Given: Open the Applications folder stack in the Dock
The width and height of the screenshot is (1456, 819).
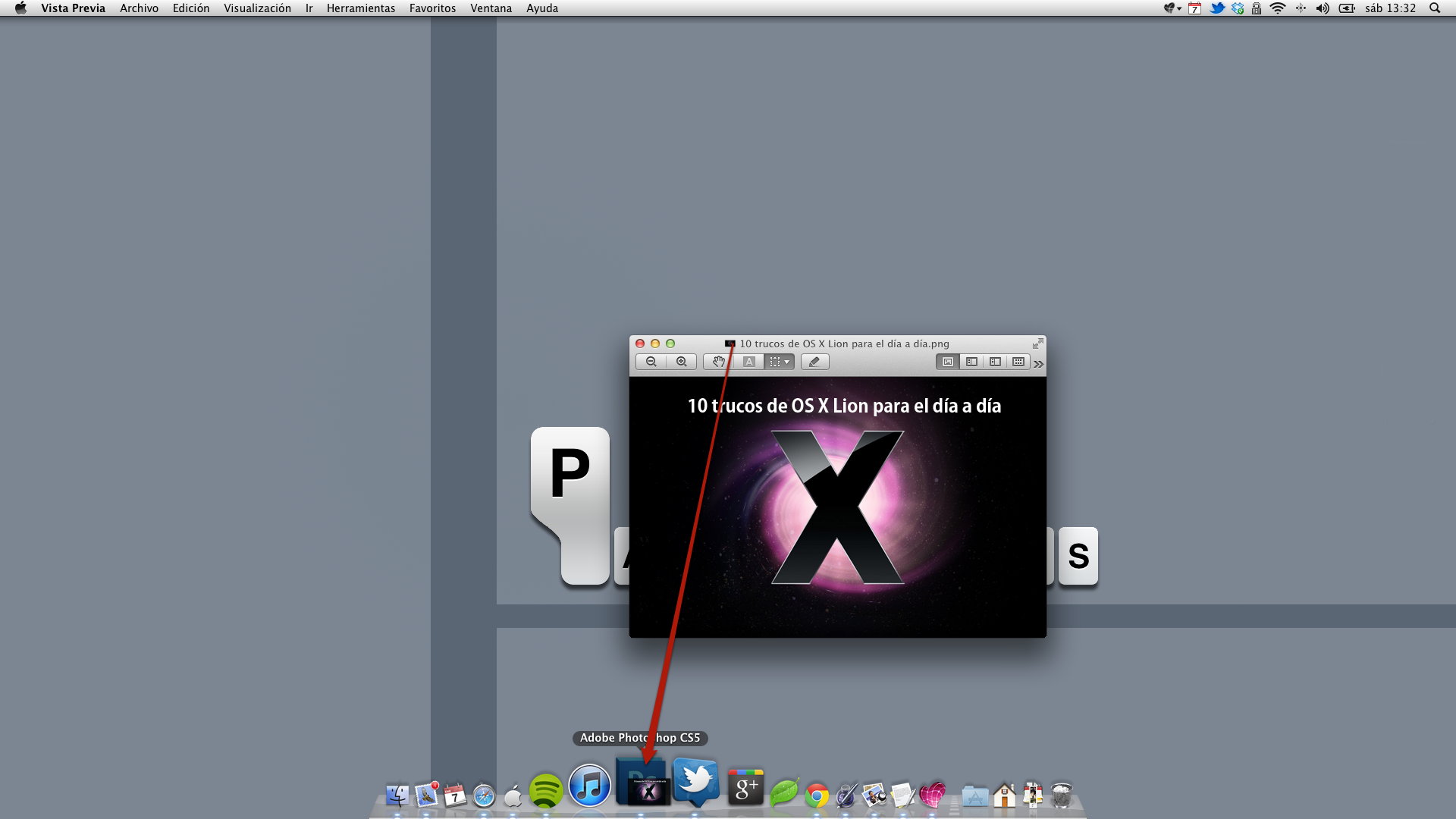Looking at the screenshot, I should (974, 796).
